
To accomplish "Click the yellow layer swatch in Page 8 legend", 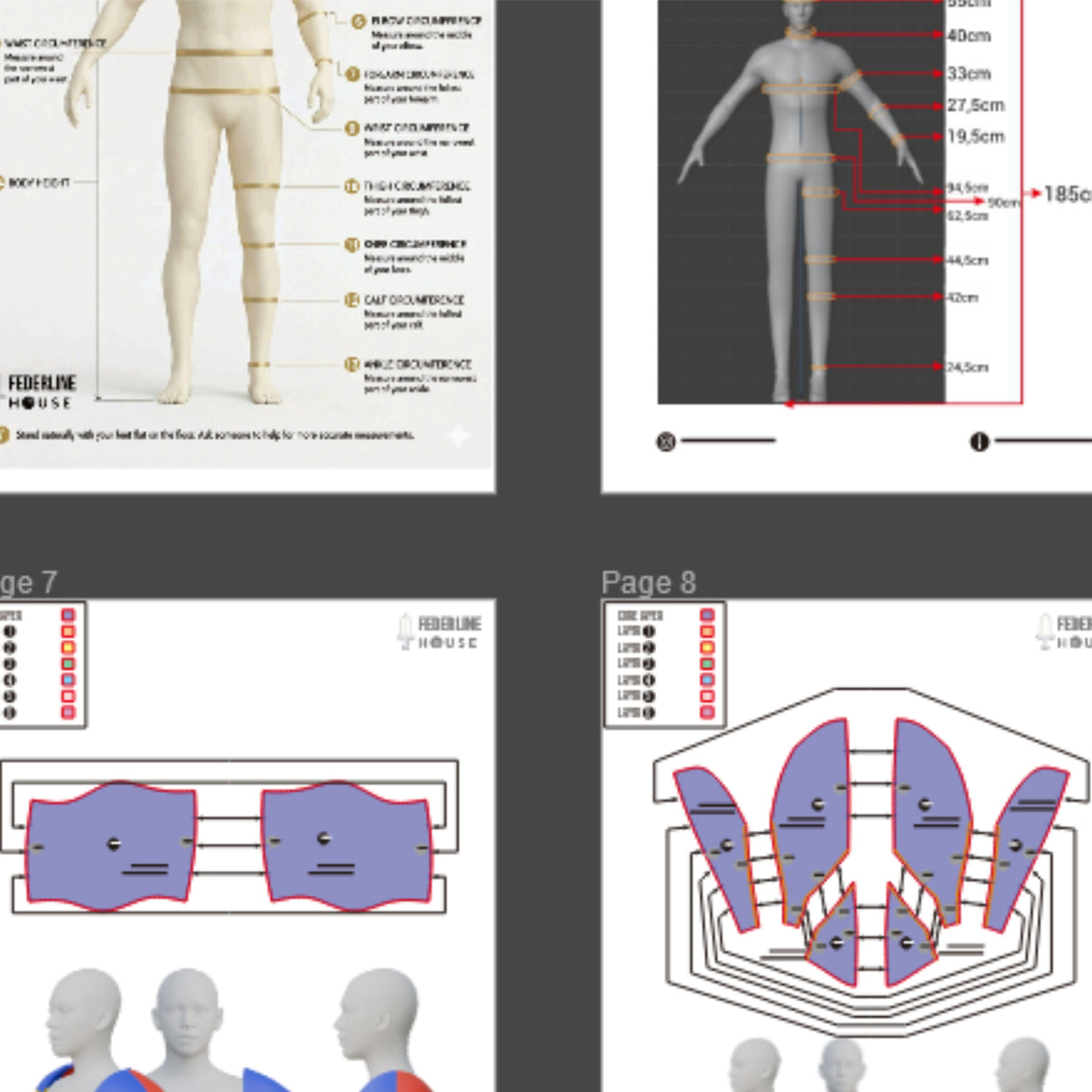I will tap(707, 648).
